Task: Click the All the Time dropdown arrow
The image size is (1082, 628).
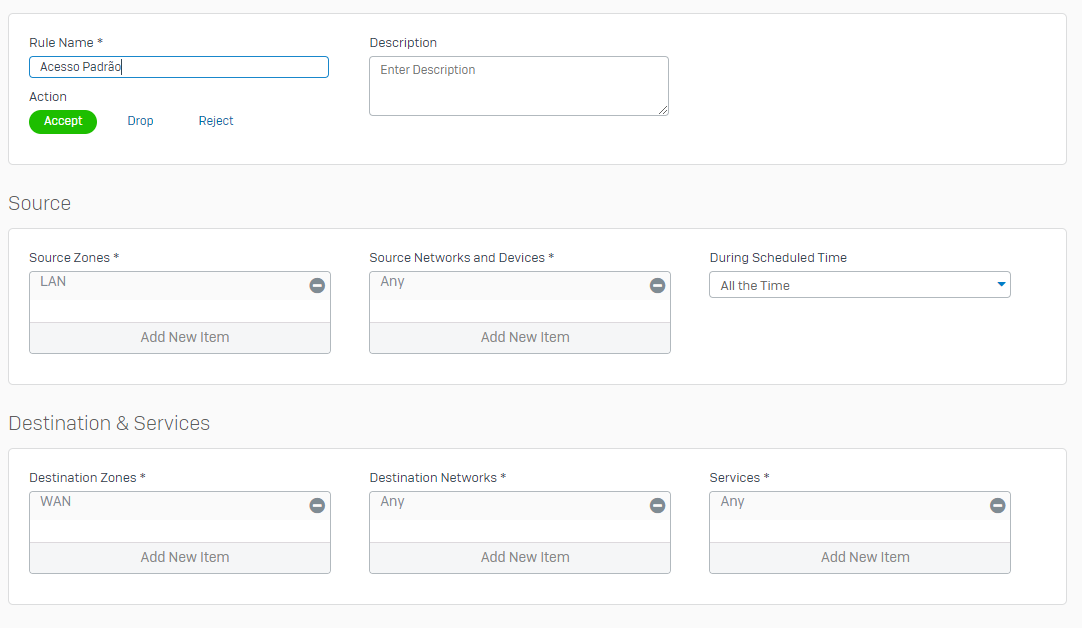Action: [1001, 285]
